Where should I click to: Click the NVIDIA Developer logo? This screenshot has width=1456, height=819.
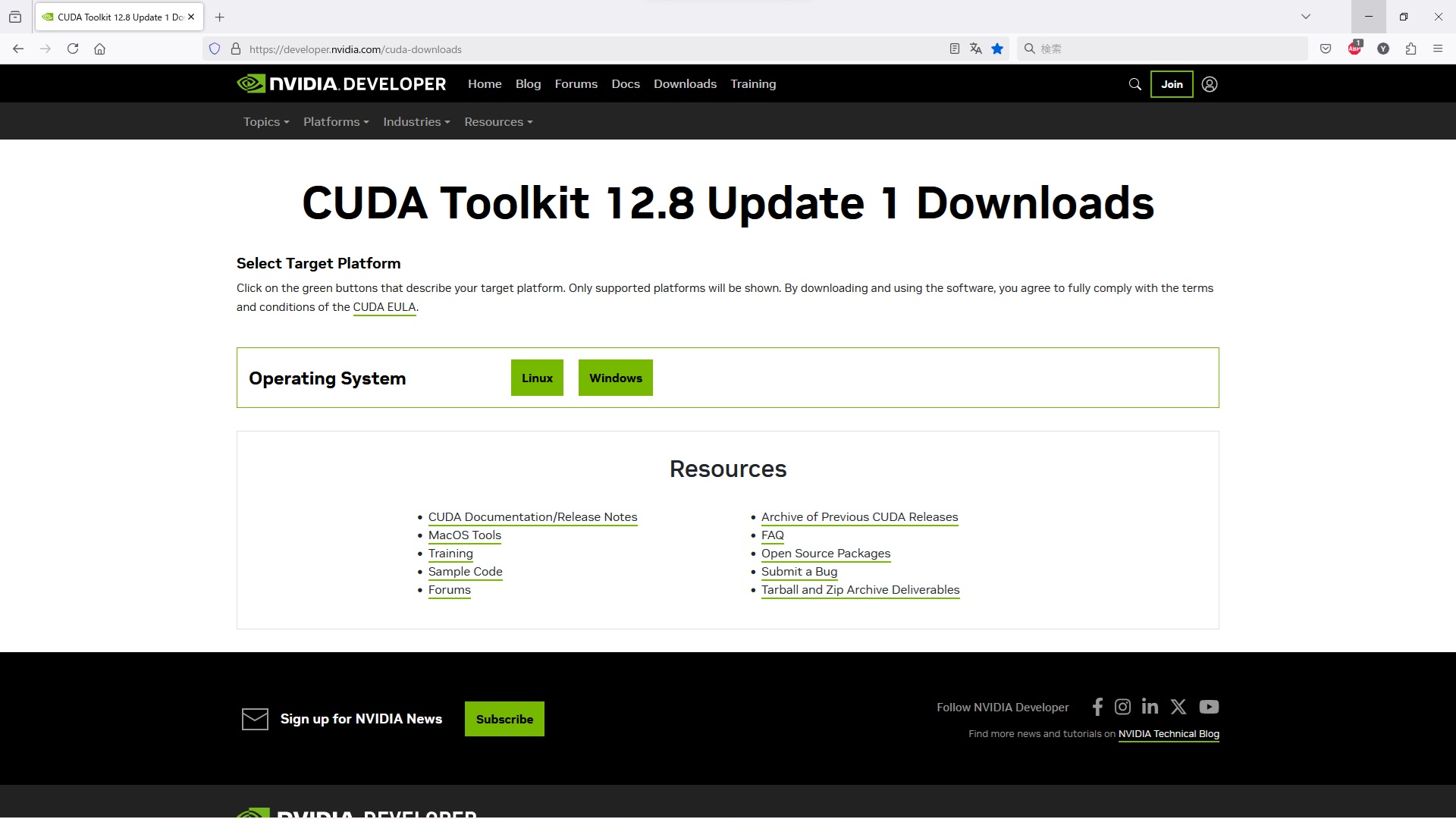(341, 84)
